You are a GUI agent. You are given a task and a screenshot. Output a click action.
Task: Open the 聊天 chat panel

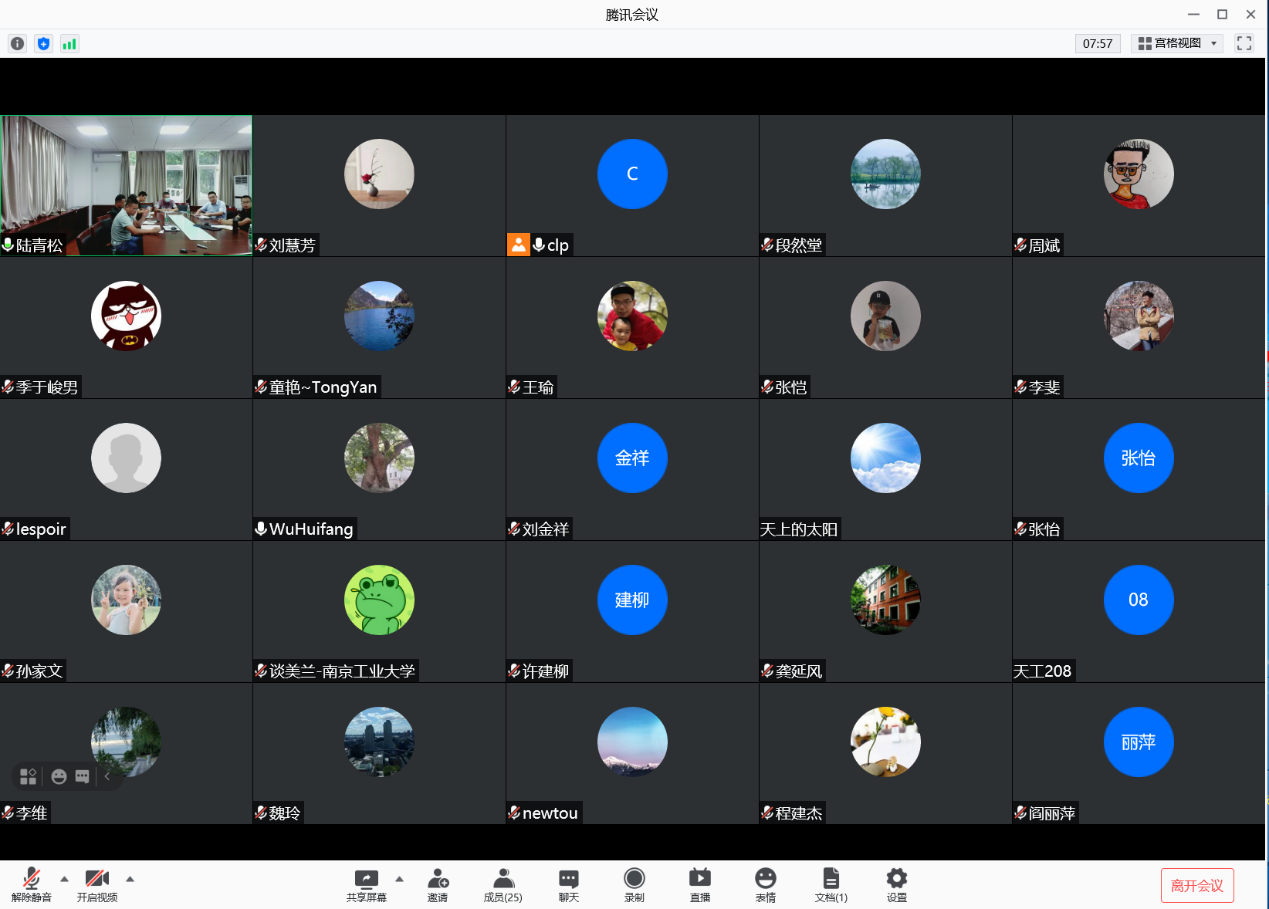[x=568, y=884]
